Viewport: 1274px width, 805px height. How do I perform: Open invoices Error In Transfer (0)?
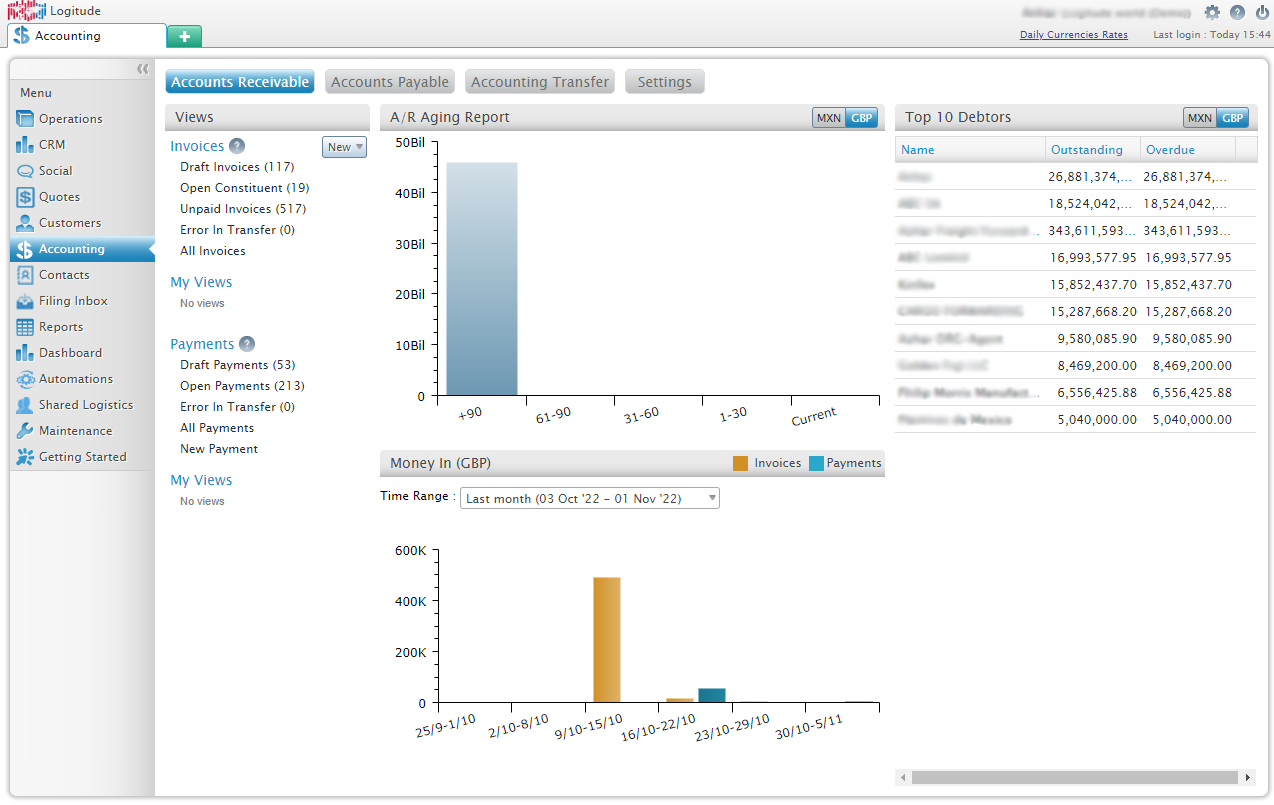237,230
